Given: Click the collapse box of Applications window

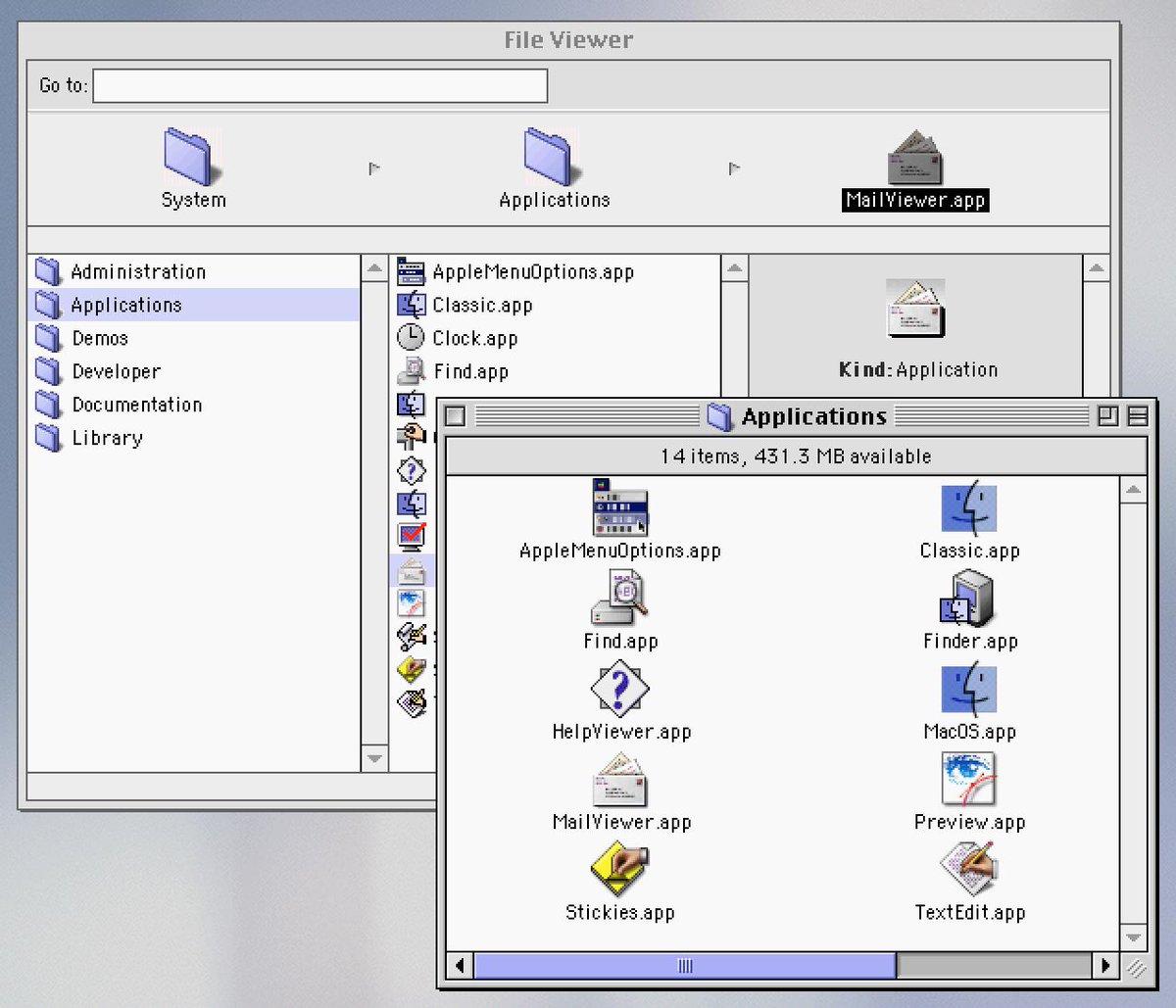Looking at the screenshot, I should [x=1138, y=416].
